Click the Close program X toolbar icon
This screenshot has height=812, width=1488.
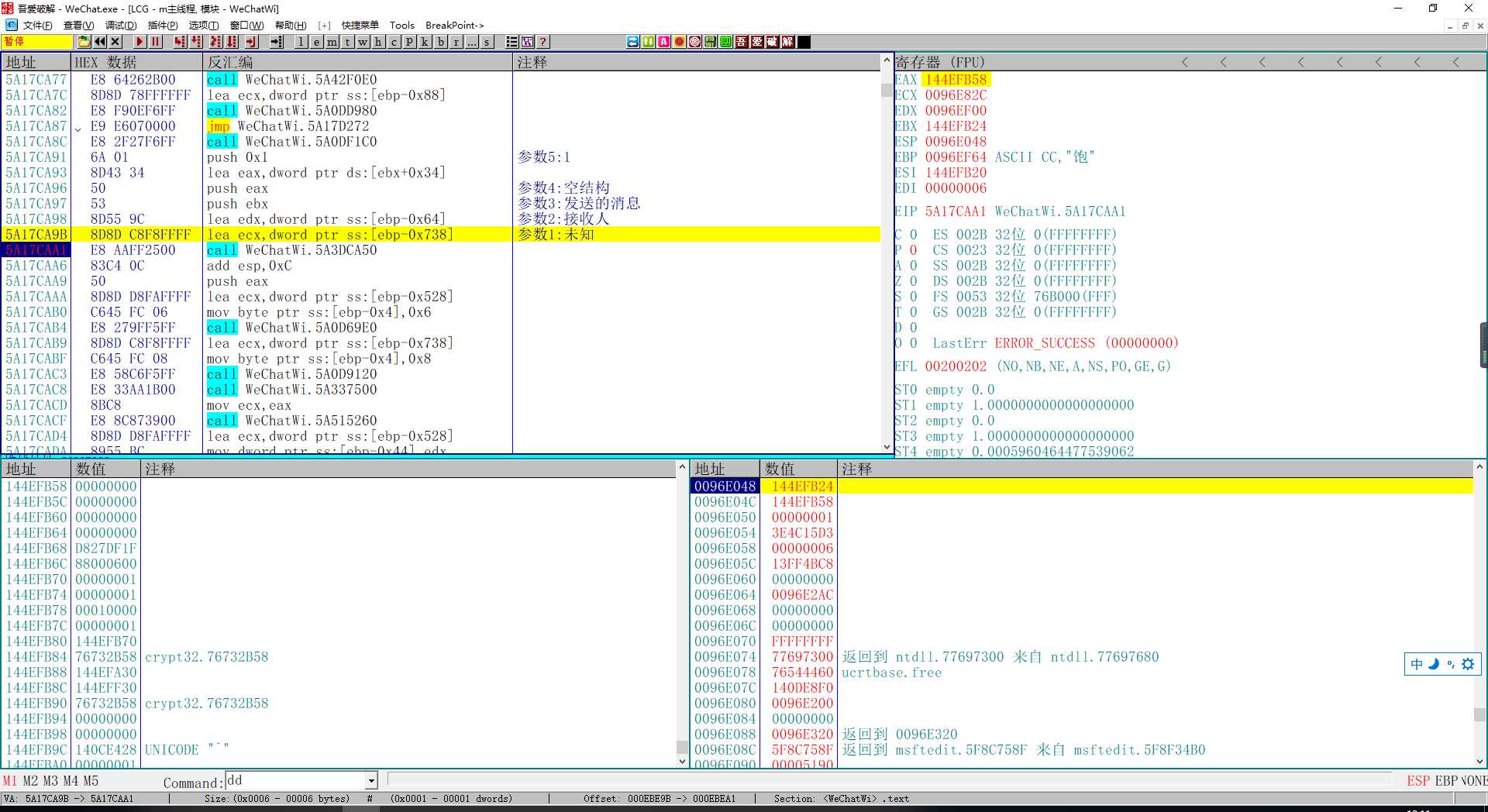coord(115,42)
